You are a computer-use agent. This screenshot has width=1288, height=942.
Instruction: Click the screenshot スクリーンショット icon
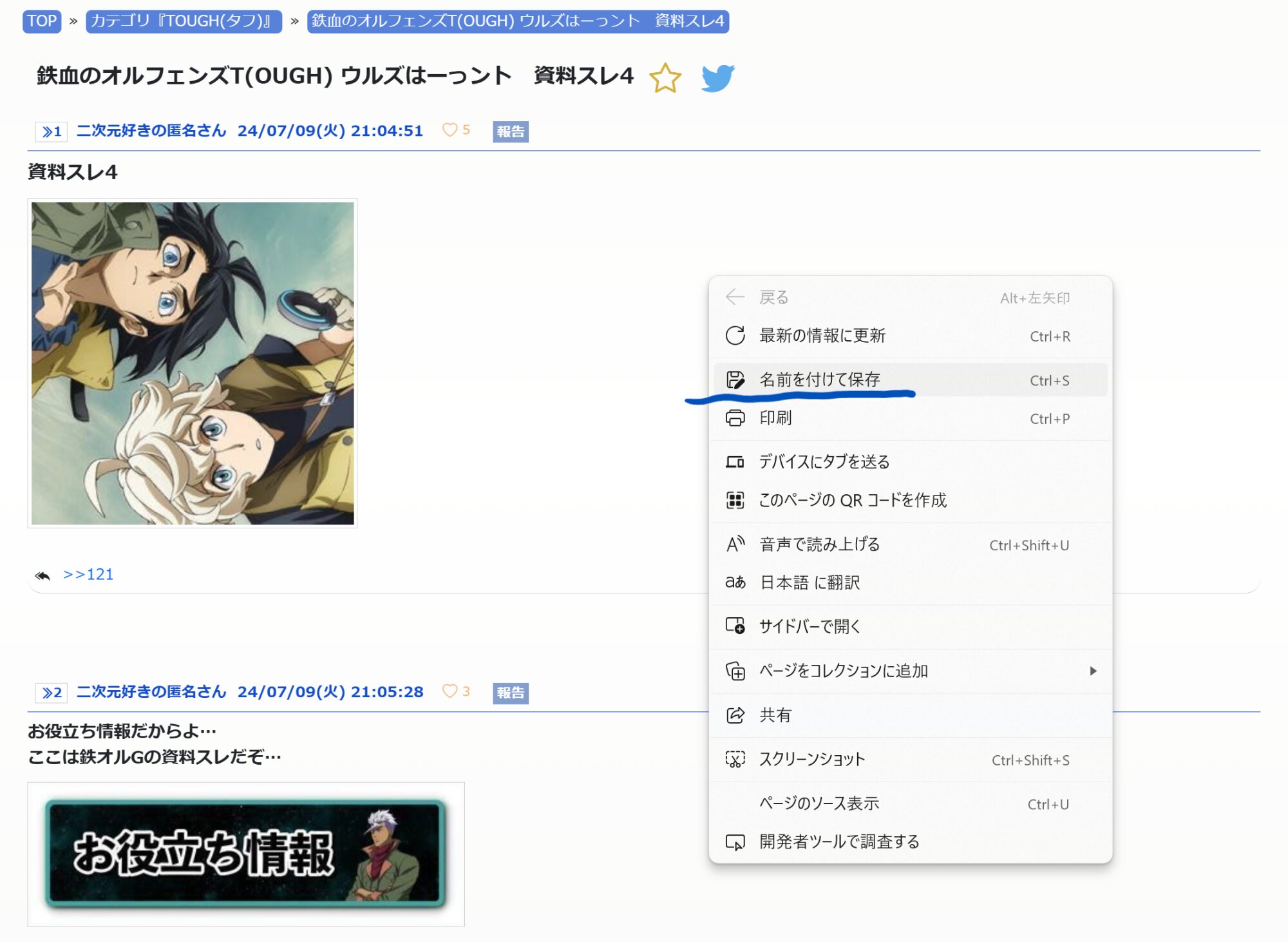(x=735, y=759)
